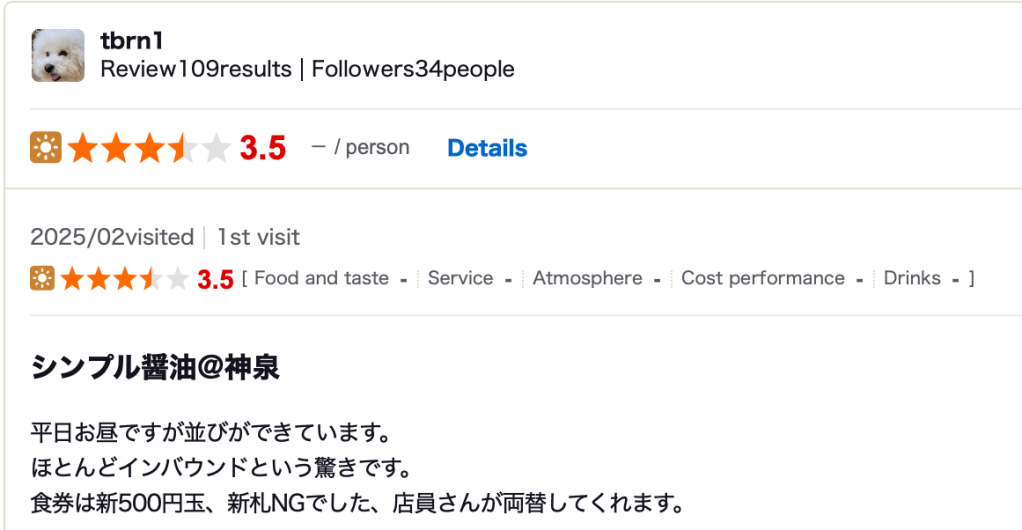This screenshot has height=530, width=1022.
Task: Select the Cost performance rating label
Action: pos(763,278)
